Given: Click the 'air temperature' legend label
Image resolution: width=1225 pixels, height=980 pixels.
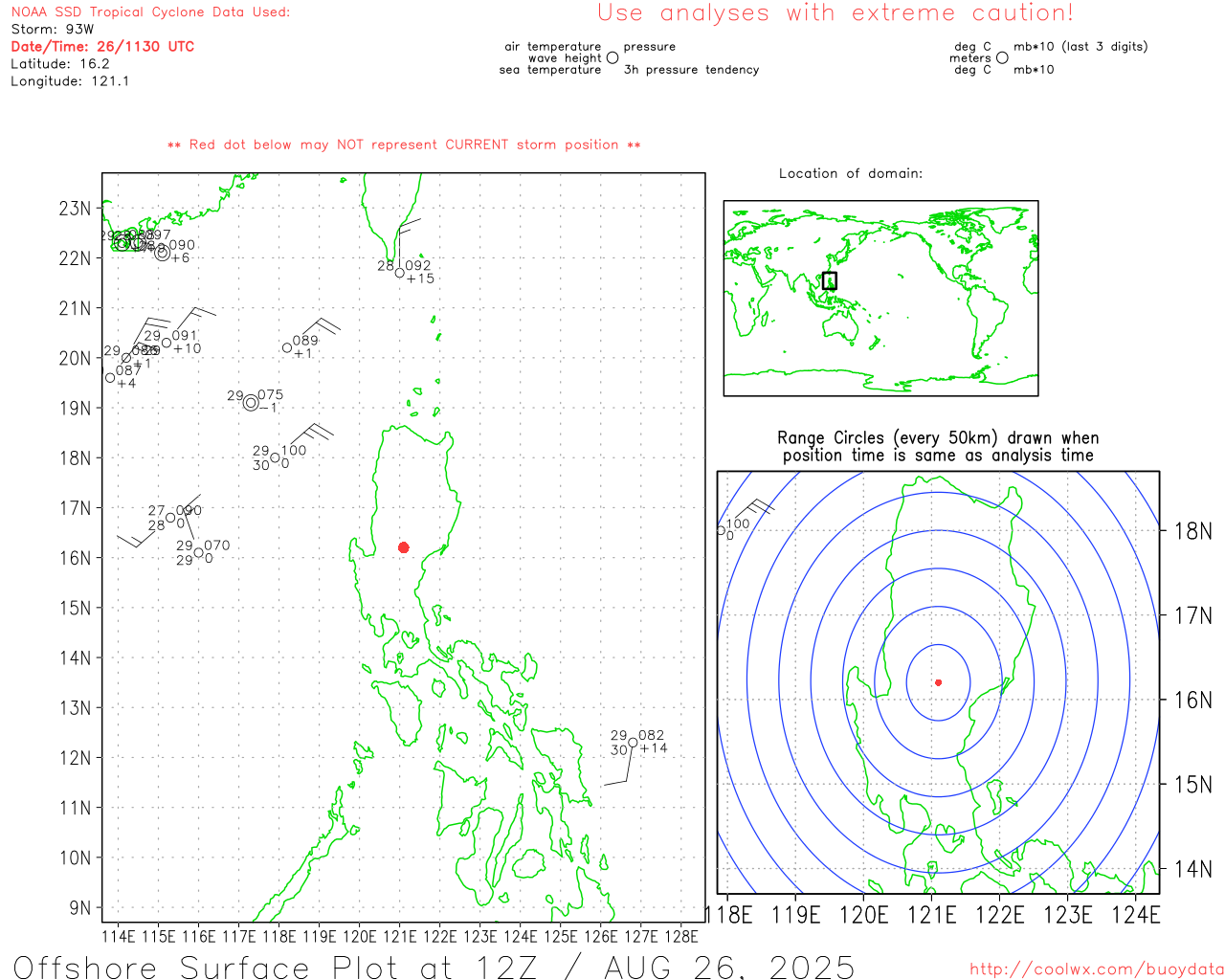Looking at the screenshot, I should [553, 47].
